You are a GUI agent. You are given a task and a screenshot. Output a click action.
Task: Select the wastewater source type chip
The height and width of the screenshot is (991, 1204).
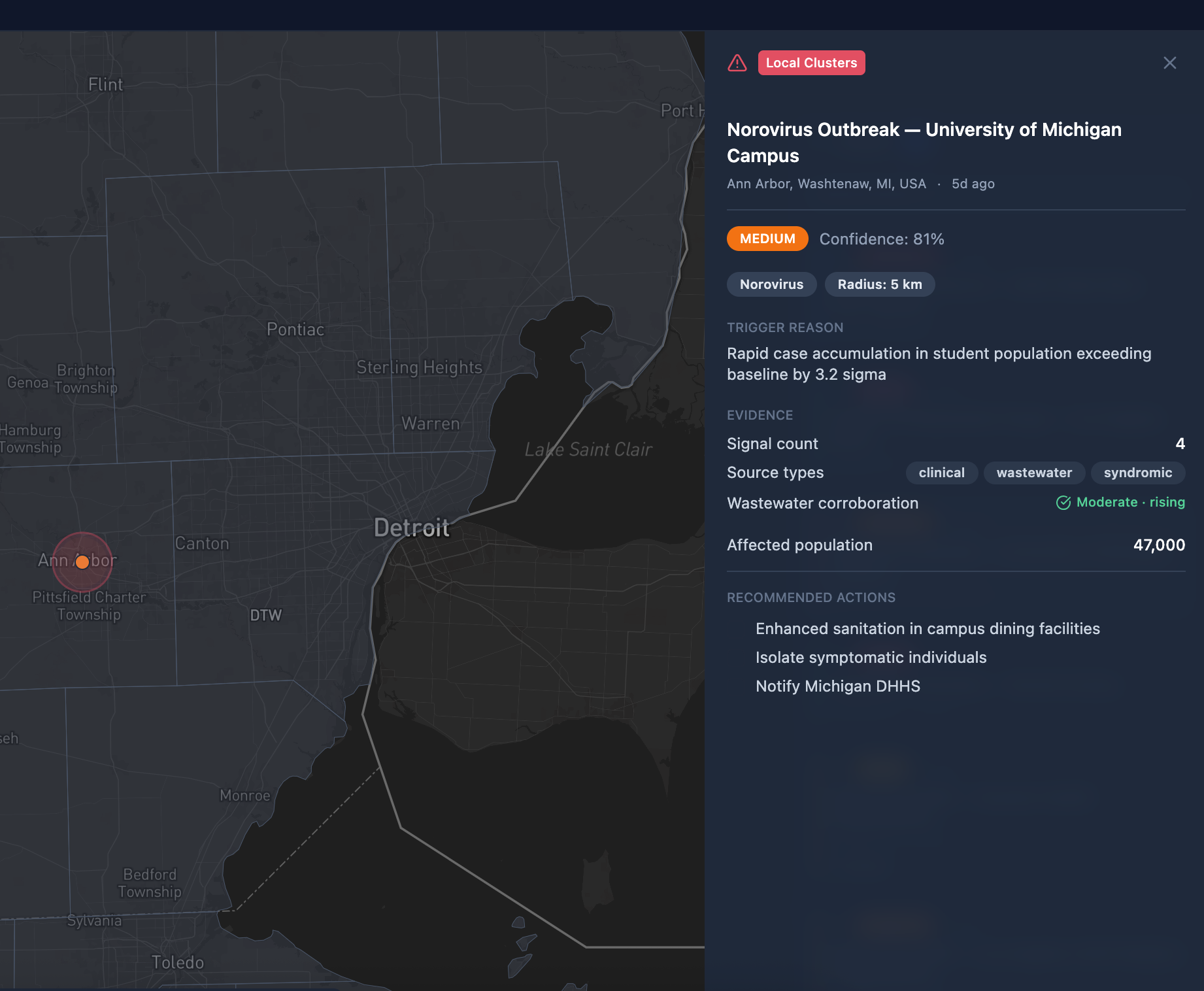pyautogui.click(x=1034, y=473)
